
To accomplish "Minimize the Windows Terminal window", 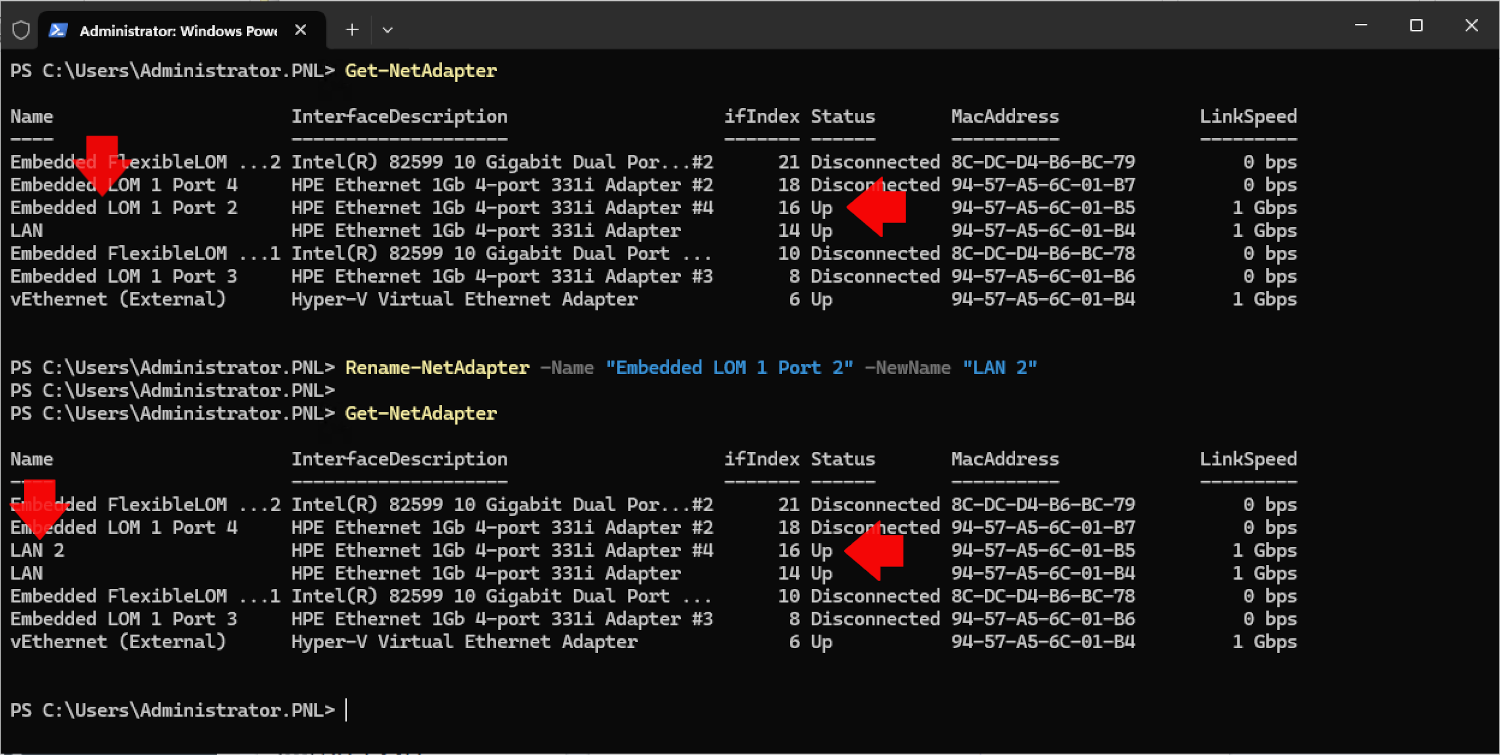I will (x=1362, y=26).
